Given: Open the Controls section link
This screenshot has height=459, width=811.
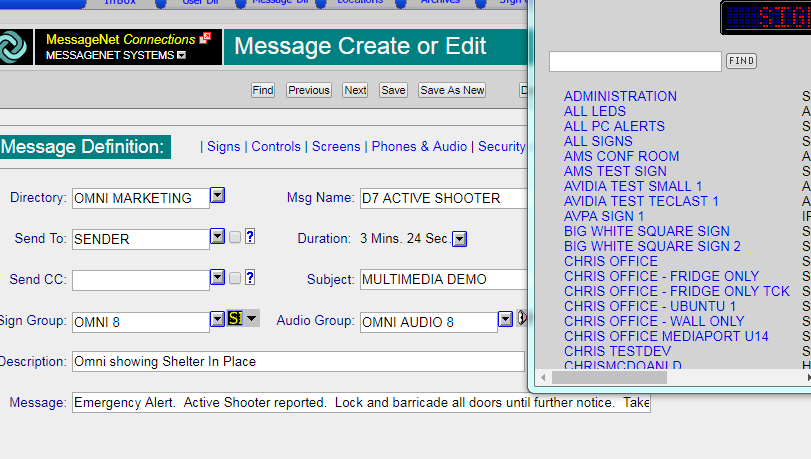Looking at the screenshot, I should [276, 146].
